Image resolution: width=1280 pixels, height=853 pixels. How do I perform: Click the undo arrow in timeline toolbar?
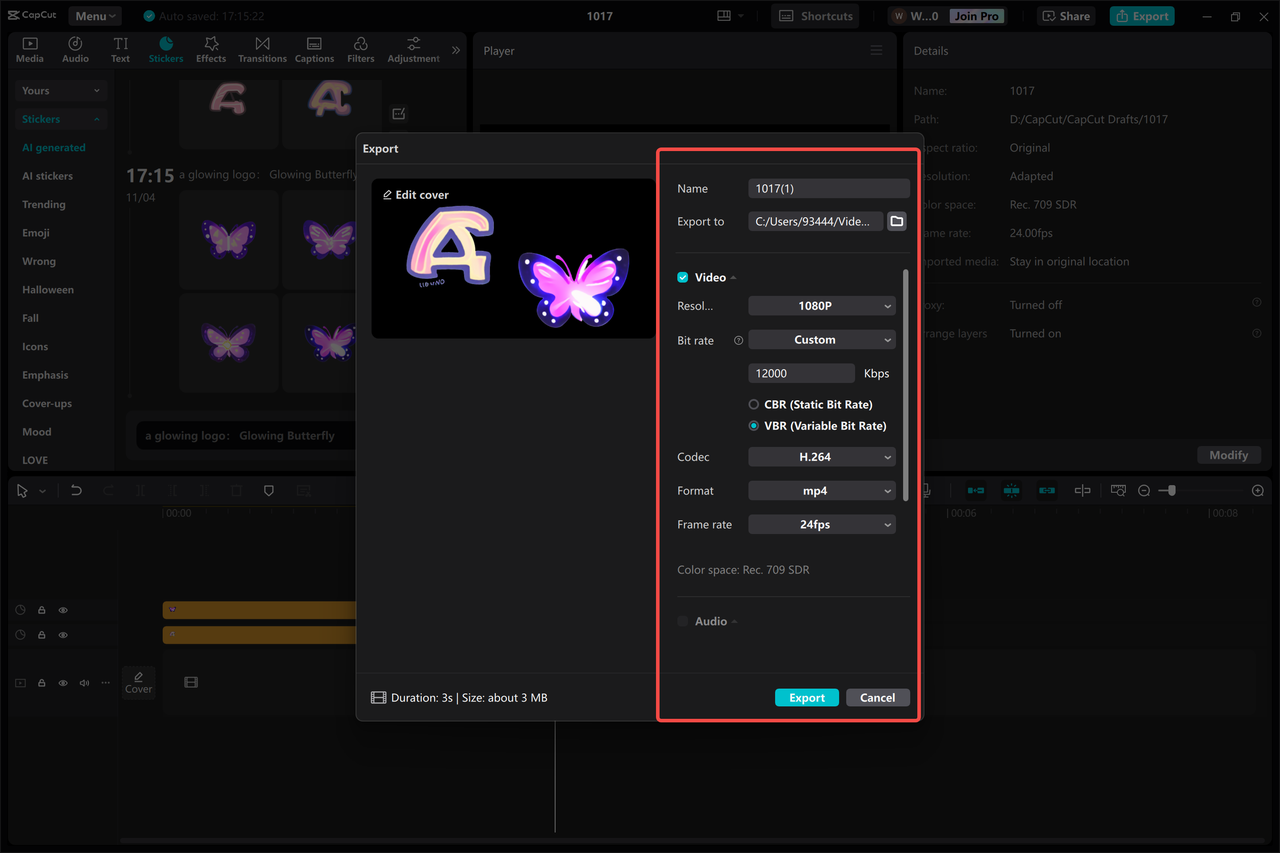[x=76, y=491]
